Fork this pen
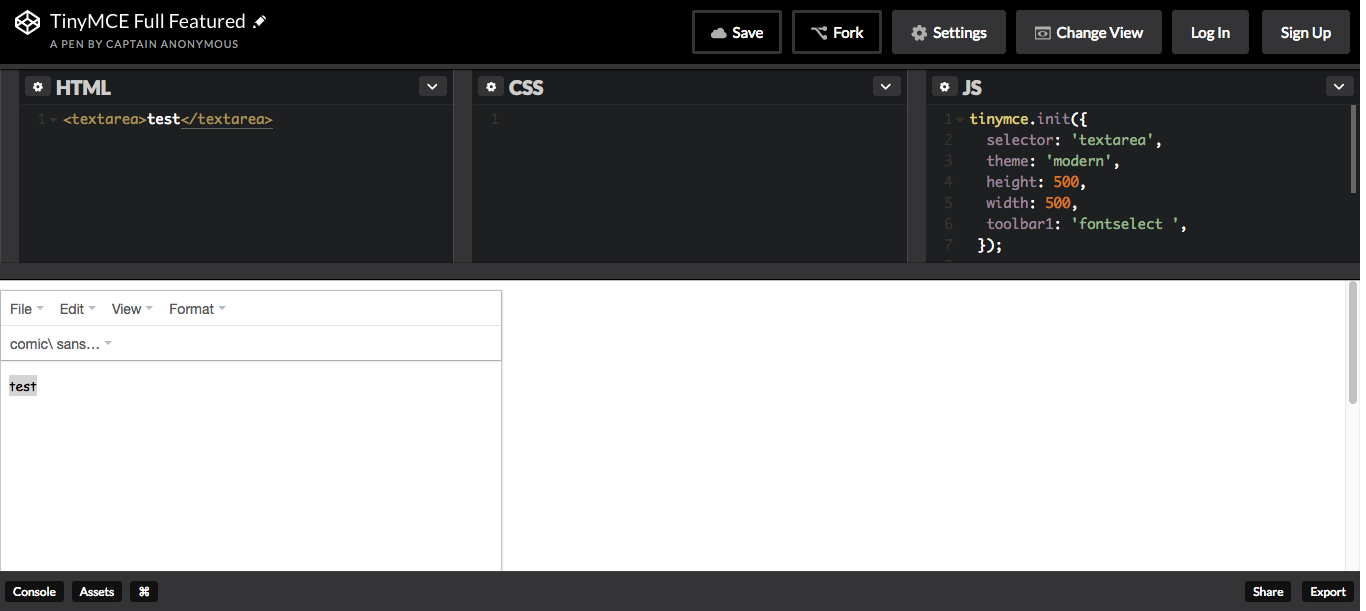Viewport: 1366px width, 611px height. pos(837,32)
